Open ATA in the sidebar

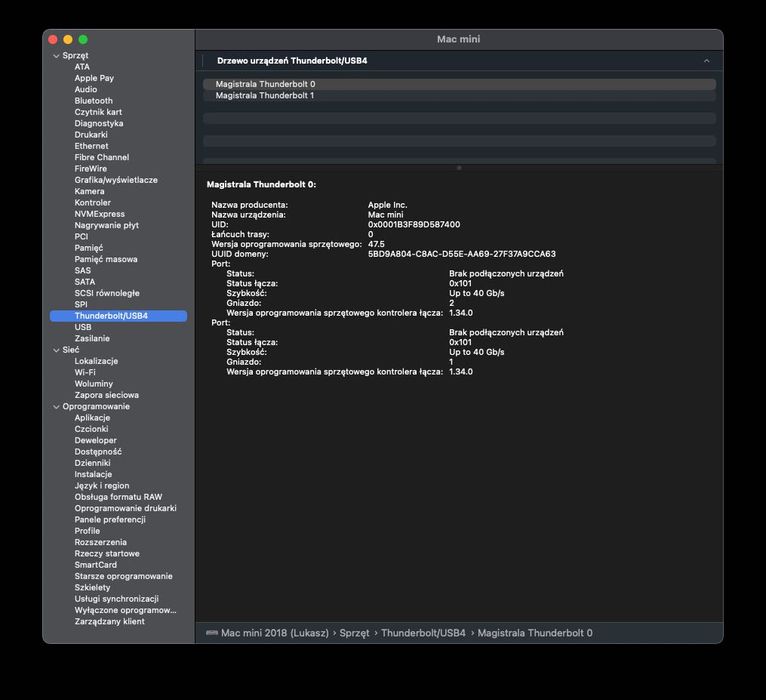pyautogui.click(x=82, y=67)
